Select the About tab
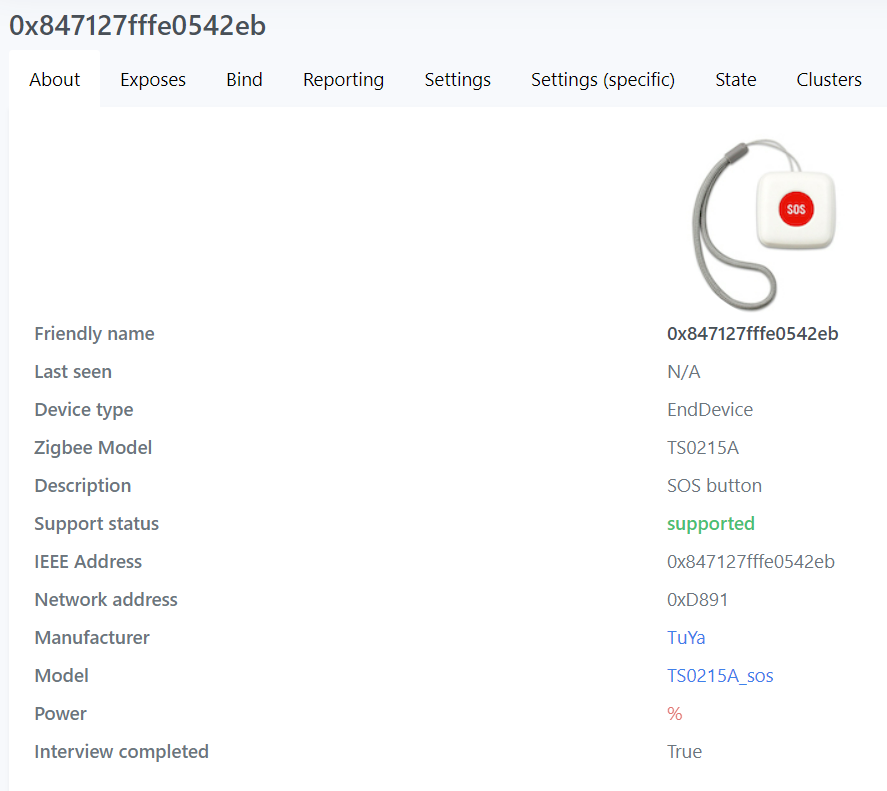The width and height of the screenshot is (887, 791). click(54, 79)
